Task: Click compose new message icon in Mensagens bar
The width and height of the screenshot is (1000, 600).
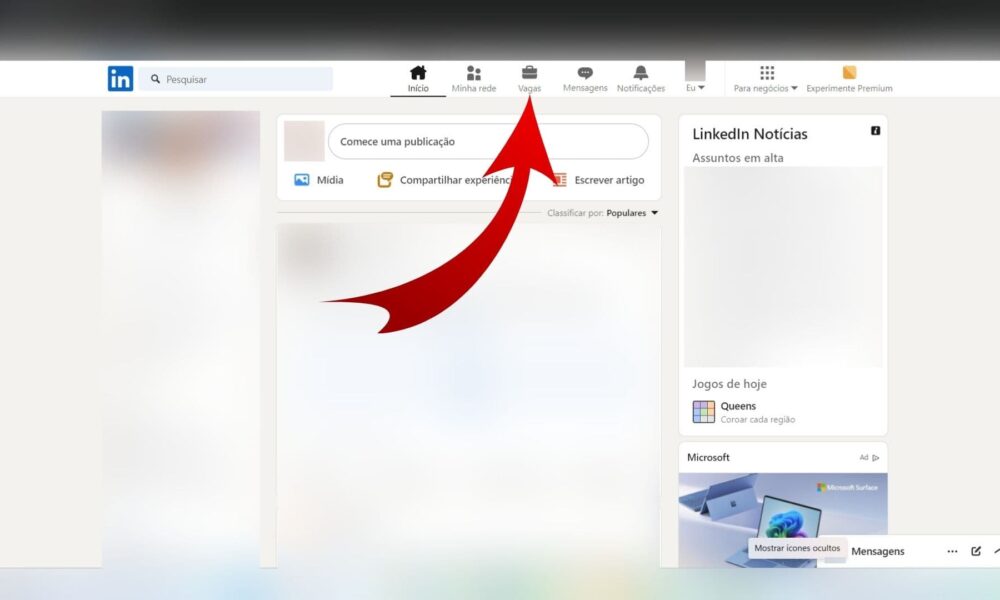Action: pyautogui.click(x=976, y=551)
